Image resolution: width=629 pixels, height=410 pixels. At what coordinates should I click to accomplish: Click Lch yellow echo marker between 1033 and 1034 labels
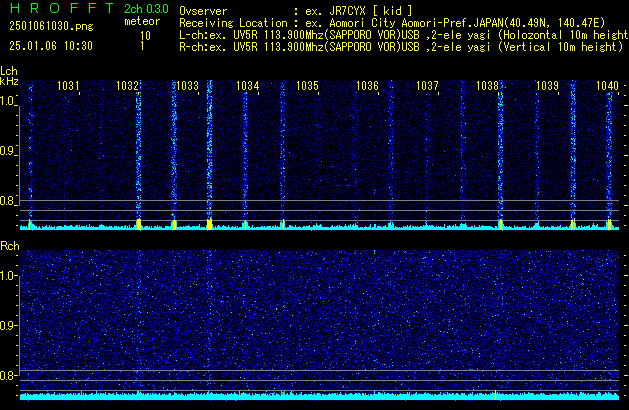coord(209,224)
